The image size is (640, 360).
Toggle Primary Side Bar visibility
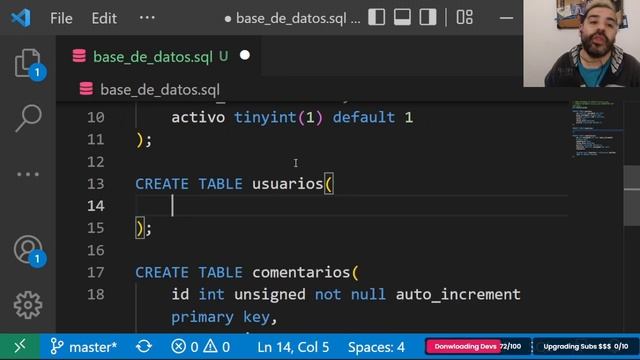pos(376,18)
